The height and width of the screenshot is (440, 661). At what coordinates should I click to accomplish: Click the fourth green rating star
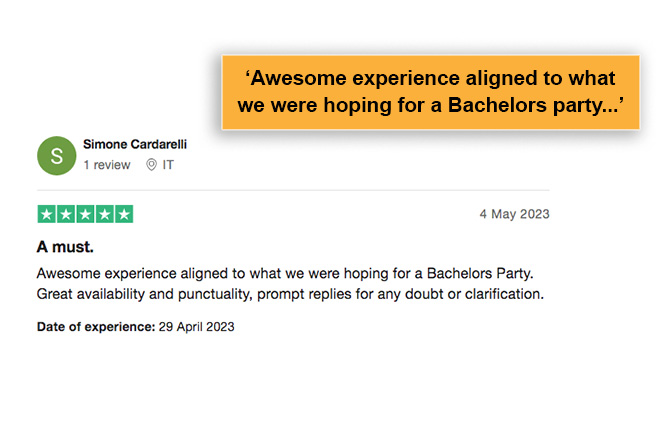105,214
